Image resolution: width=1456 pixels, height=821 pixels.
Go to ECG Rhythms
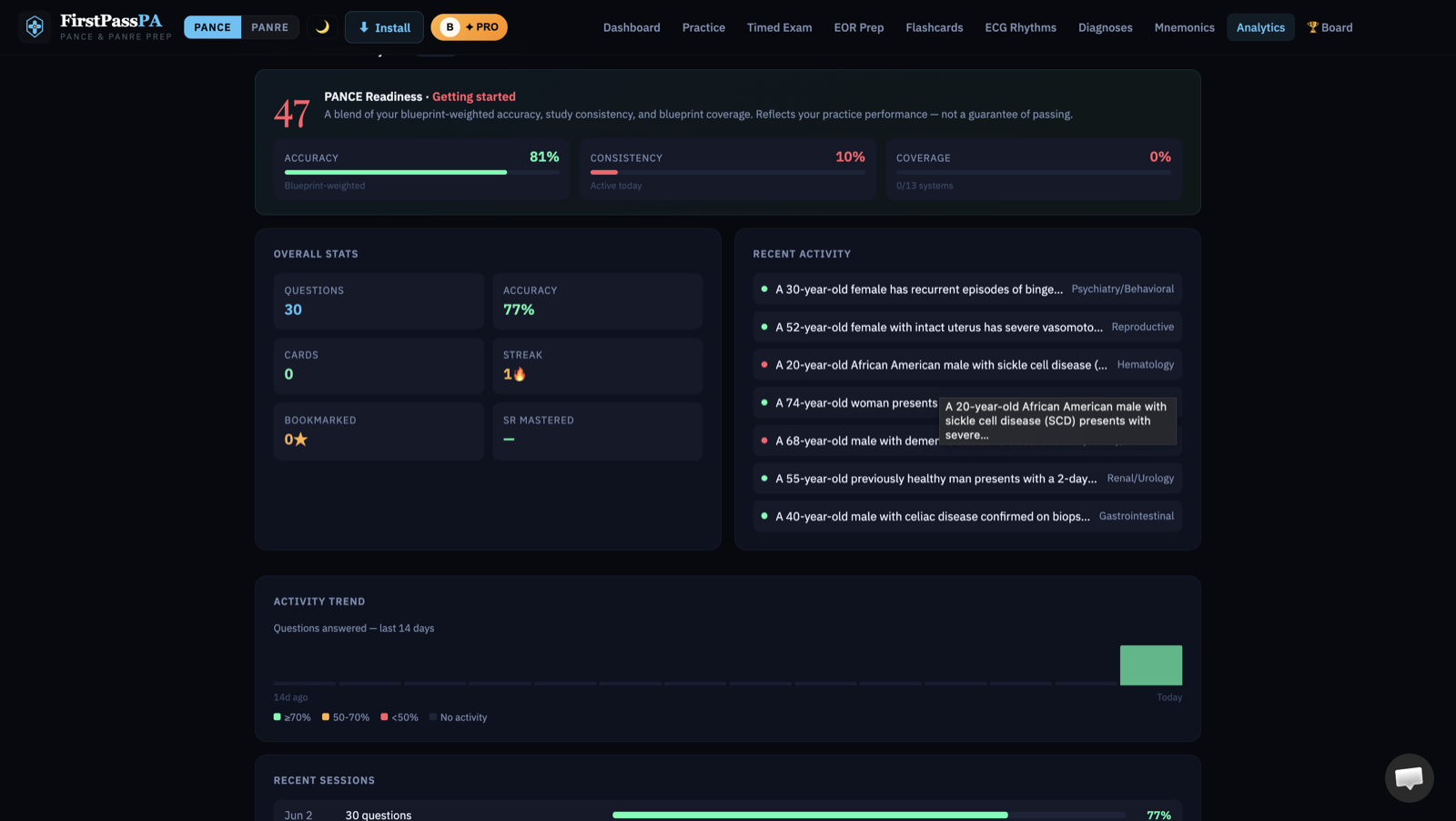click(1020, 27)
